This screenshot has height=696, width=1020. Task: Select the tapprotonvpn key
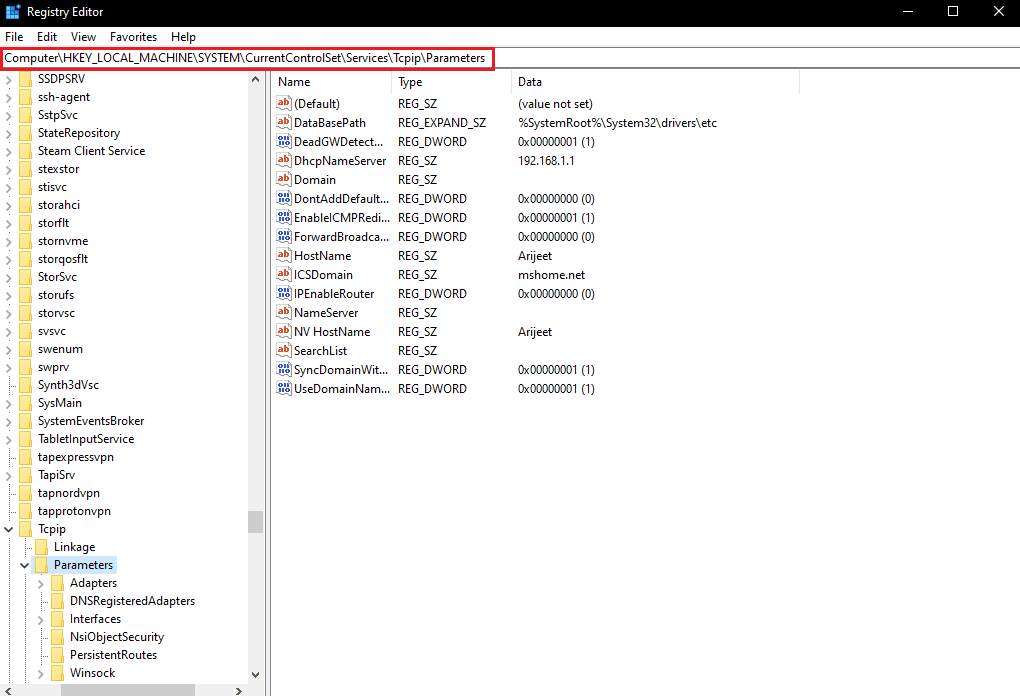coord(74,511)
